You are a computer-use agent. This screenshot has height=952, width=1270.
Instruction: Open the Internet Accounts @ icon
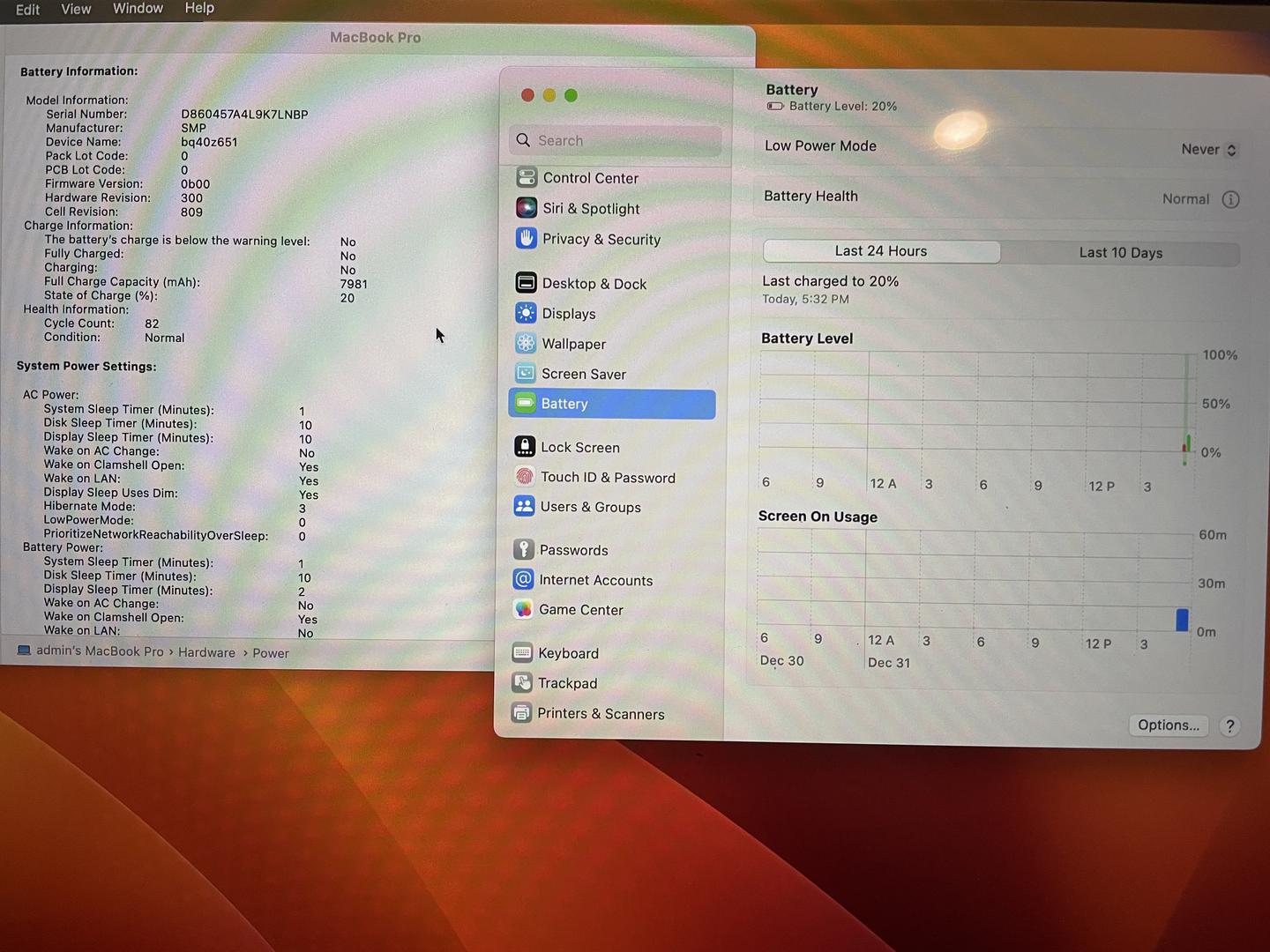click(523, 579)
